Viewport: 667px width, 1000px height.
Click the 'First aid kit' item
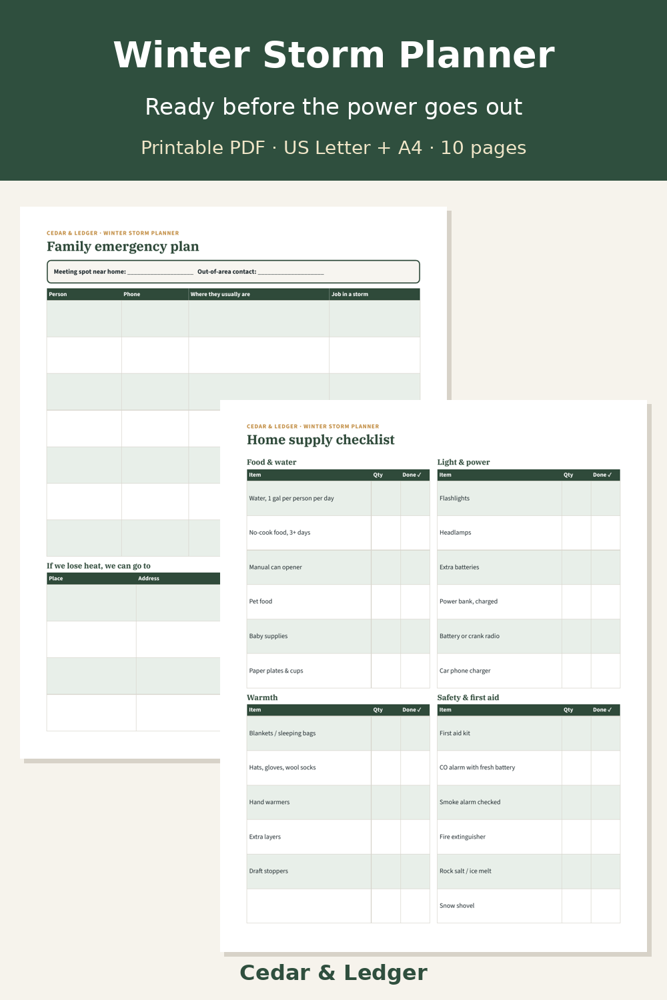click(455, 733)
